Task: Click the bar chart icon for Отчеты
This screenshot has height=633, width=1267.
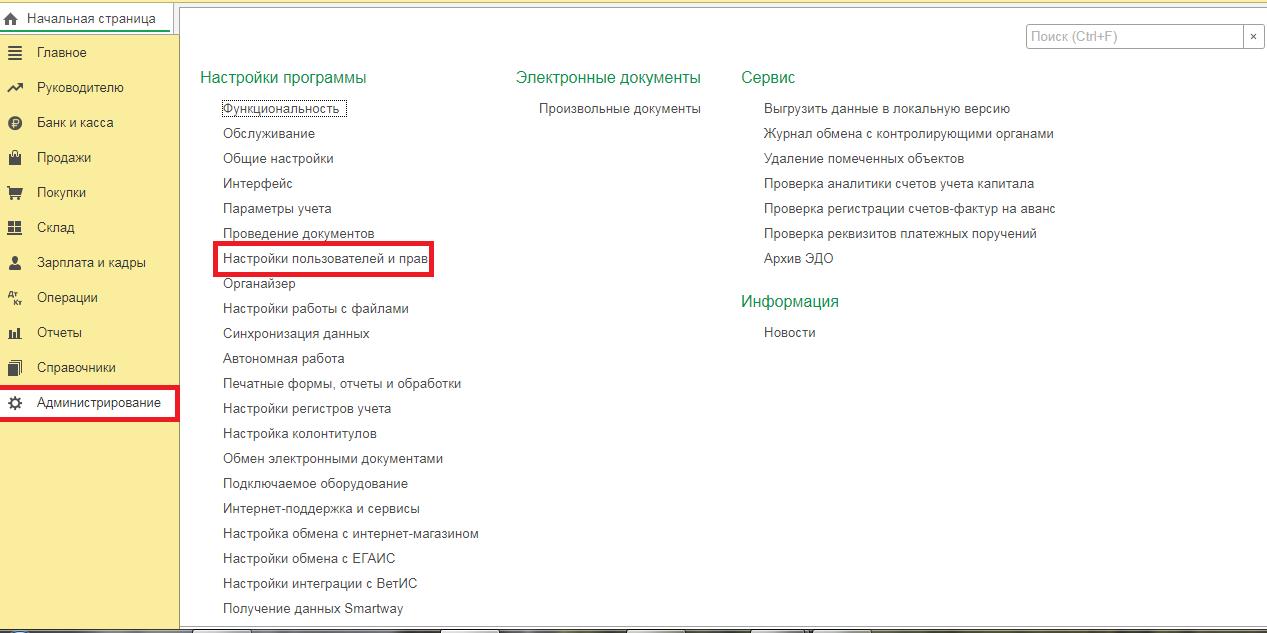Action: coord(15,333)
